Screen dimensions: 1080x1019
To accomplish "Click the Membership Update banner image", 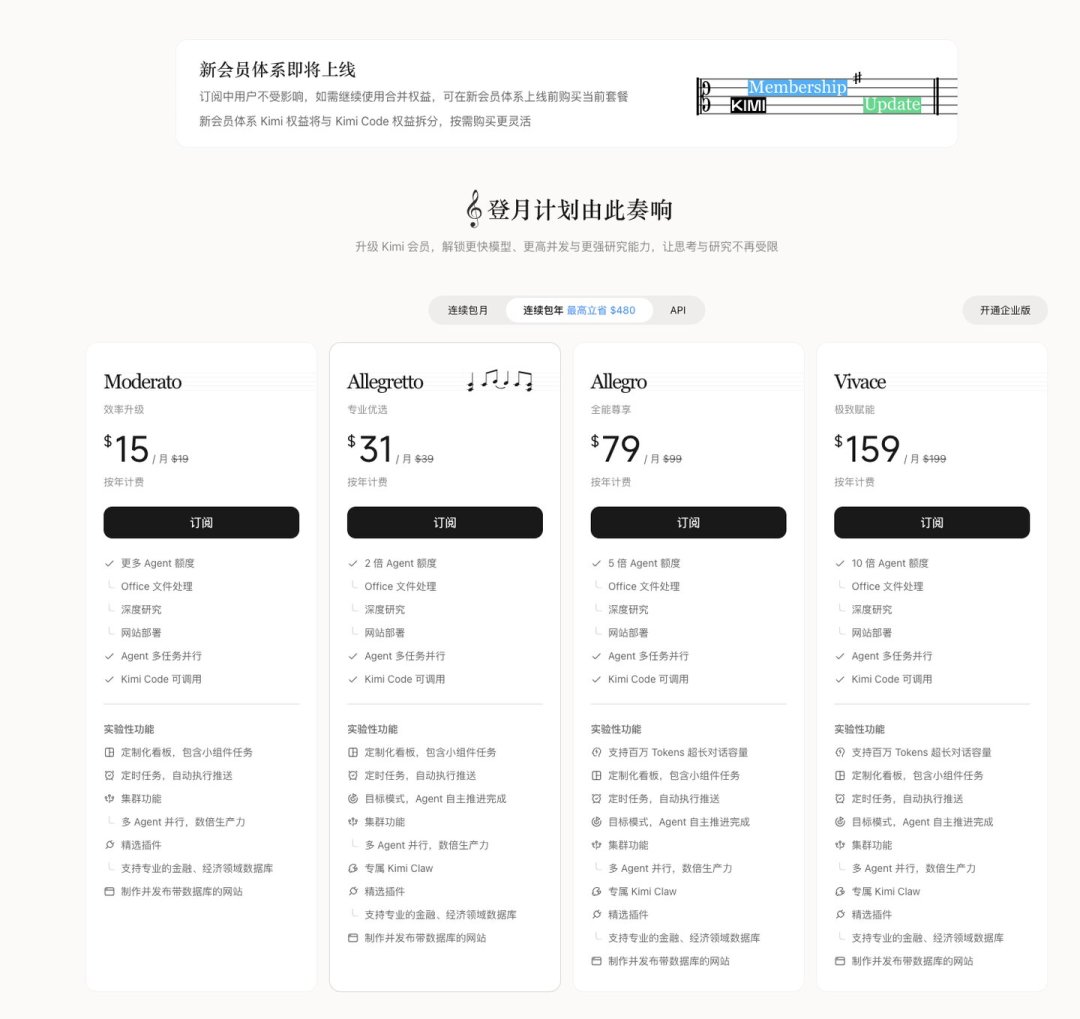I will point(827,95).
